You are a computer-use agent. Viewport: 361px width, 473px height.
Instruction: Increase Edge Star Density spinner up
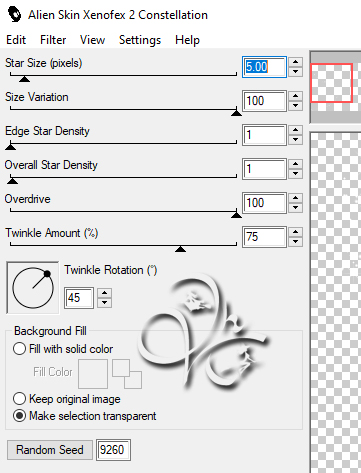(x=296, y=130)
